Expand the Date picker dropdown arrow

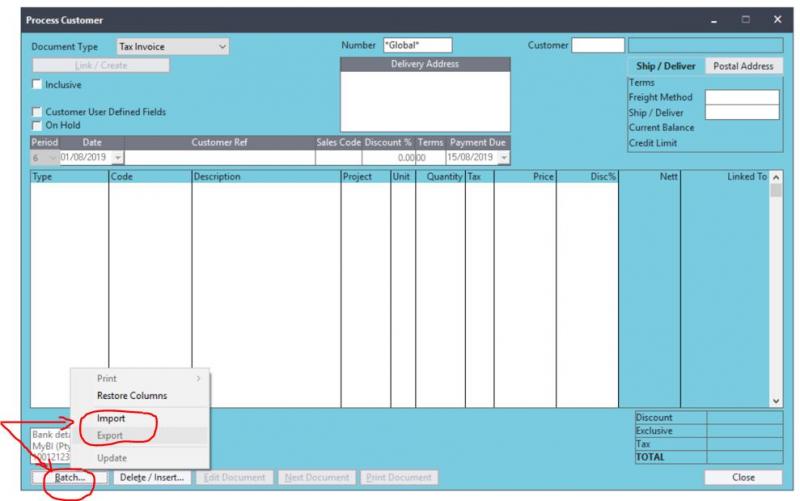click(x=118, y=158)
